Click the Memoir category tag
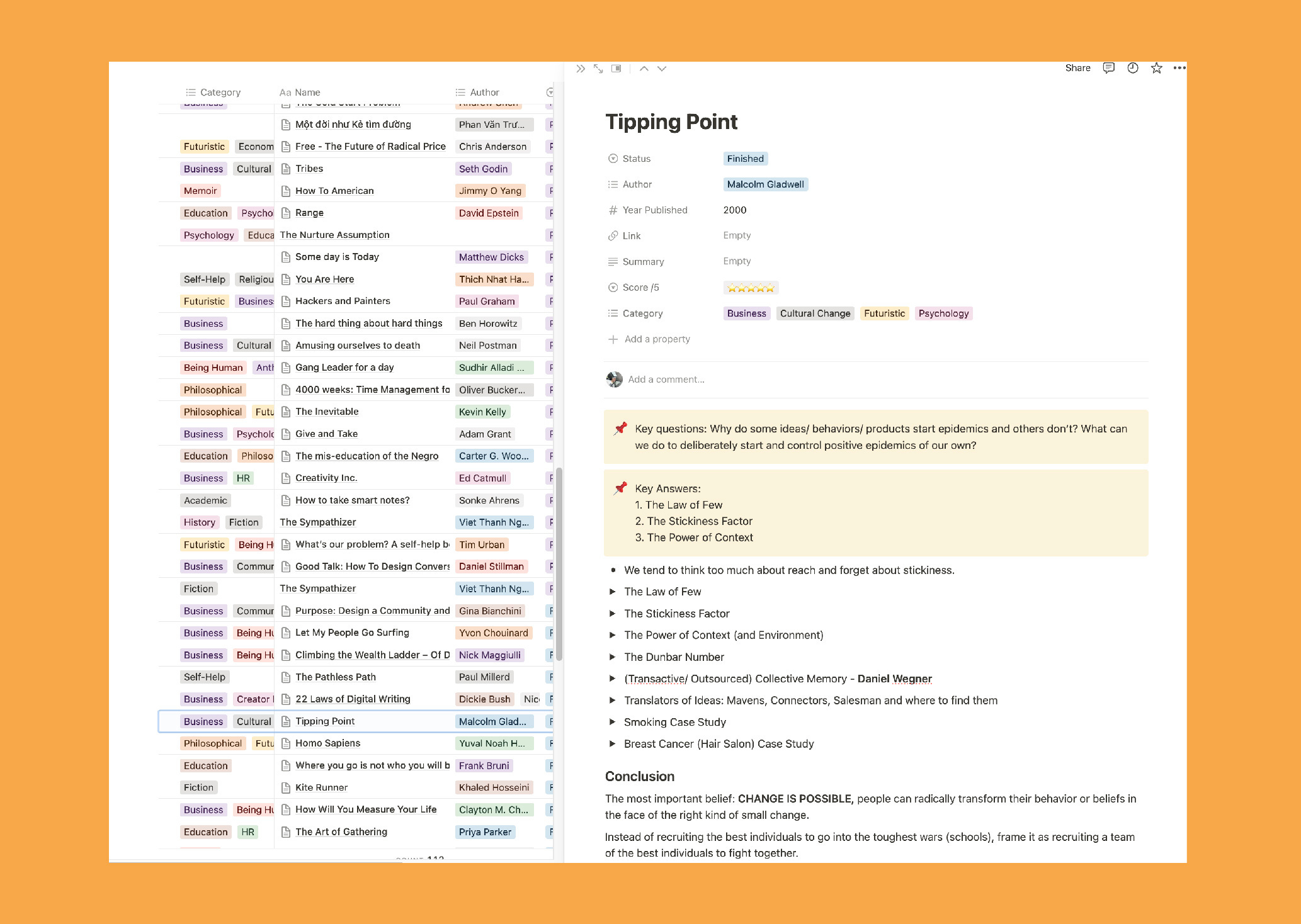This screenshot has height=924, width=1301. [x=200, y=191]
